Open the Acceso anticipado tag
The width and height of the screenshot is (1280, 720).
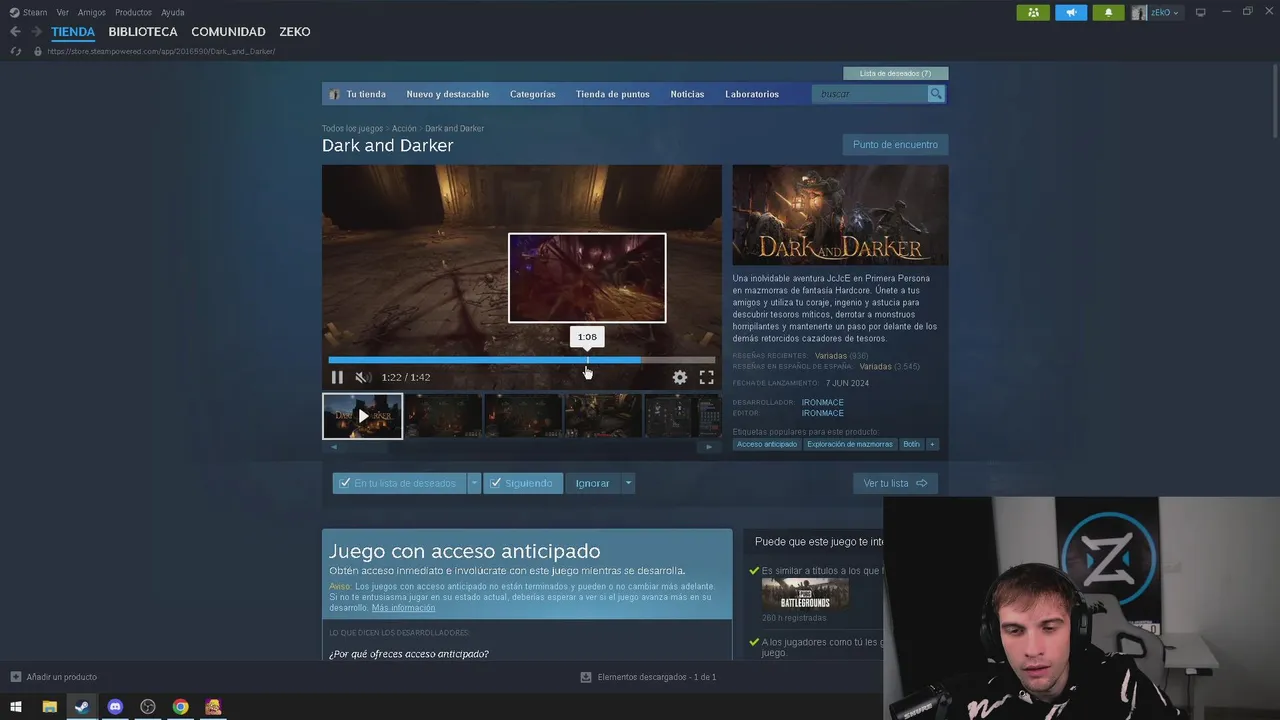(x=767, y=444)
